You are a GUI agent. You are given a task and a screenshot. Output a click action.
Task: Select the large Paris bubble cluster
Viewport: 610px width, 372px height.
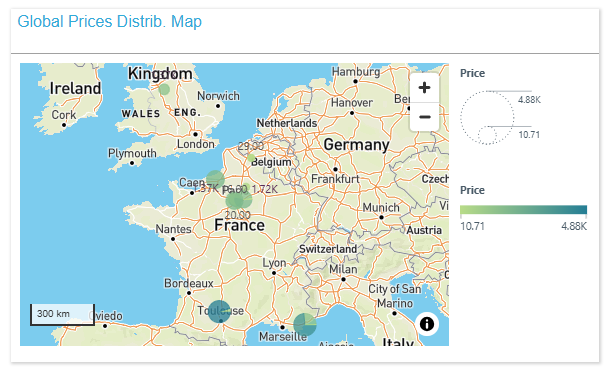tap(236, 200)
